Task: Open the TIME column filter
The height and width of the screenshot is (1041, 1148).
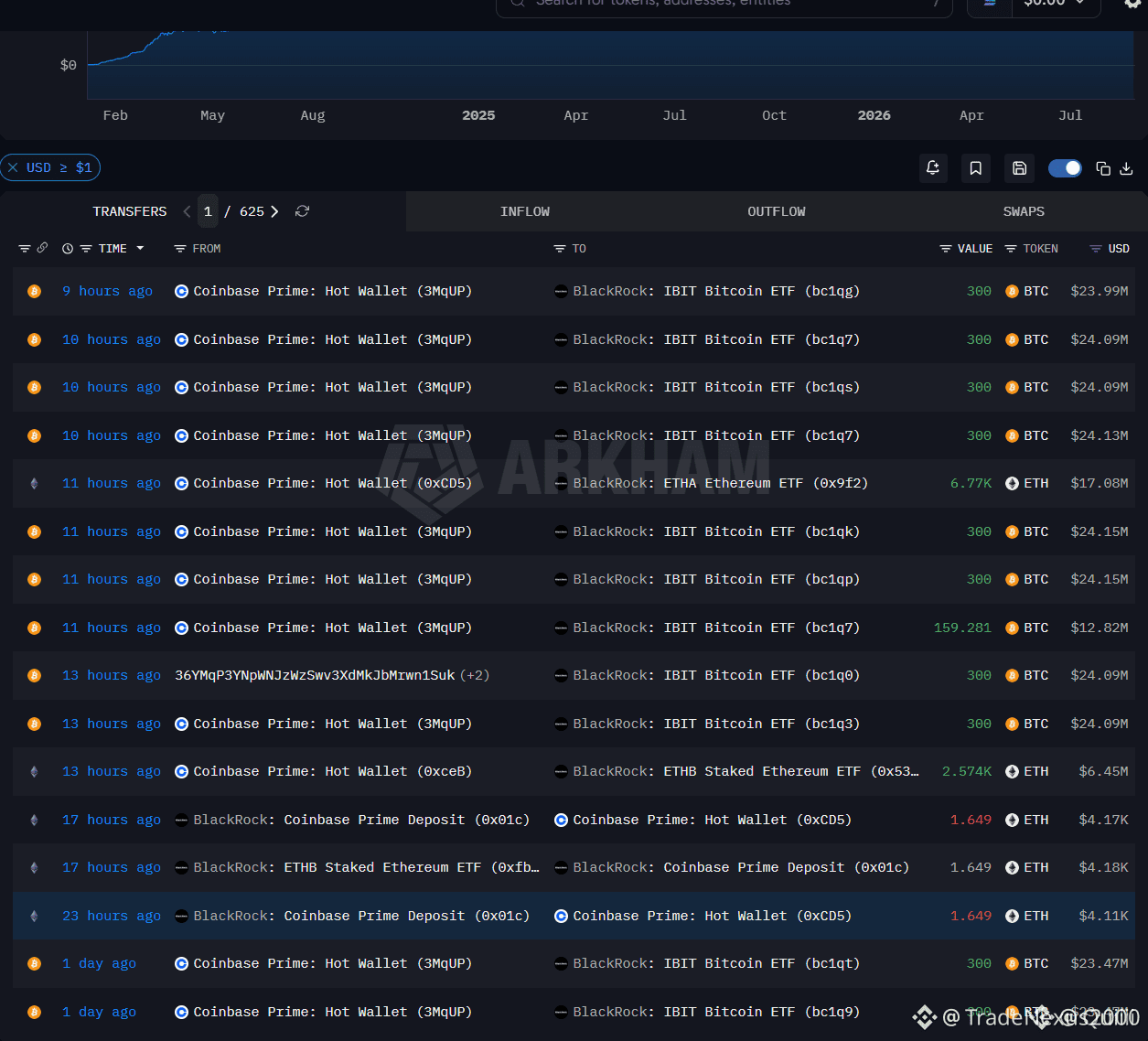Action: 86,249
